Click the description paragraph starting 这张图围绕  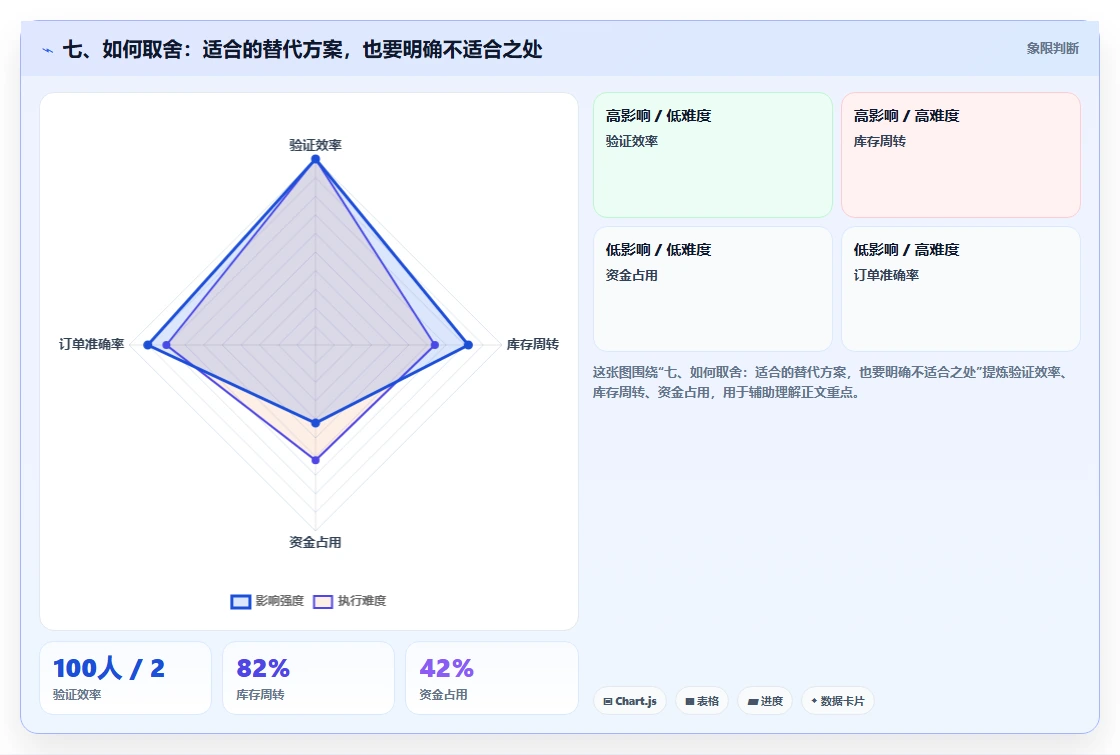coord(831,382)
